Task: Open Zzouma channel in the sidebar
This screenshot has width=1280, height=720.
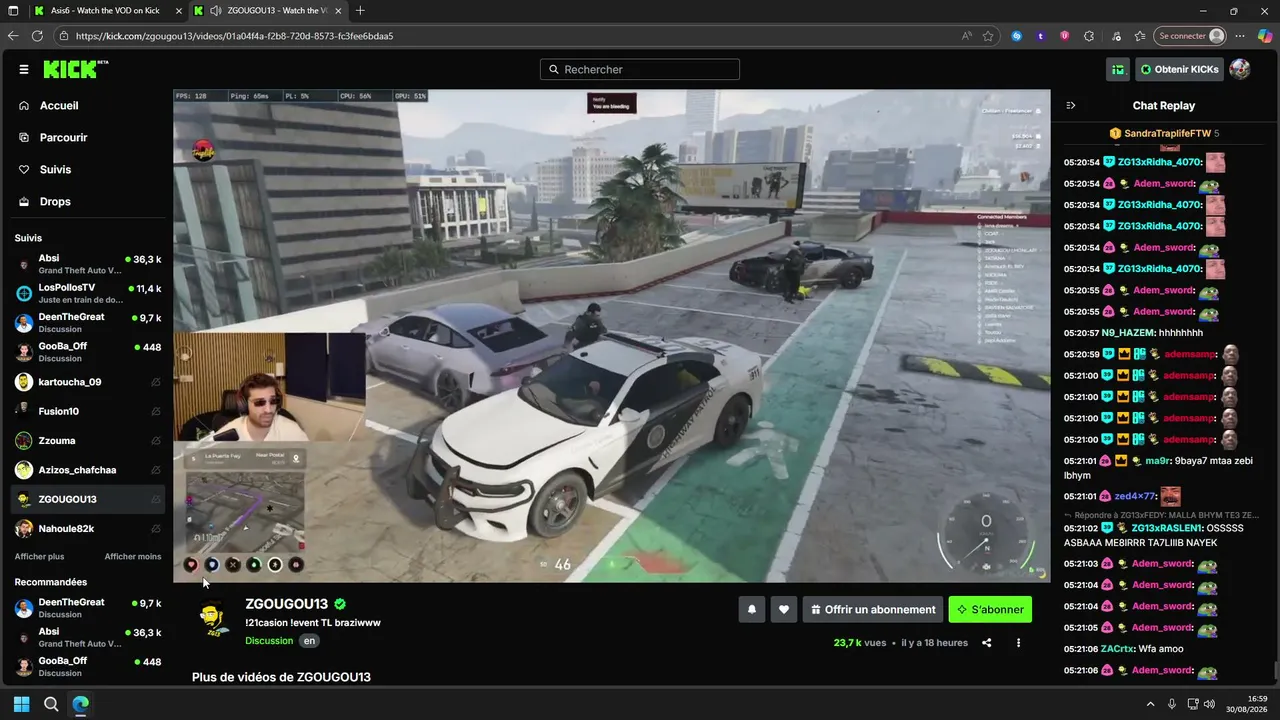Action: 90,440
